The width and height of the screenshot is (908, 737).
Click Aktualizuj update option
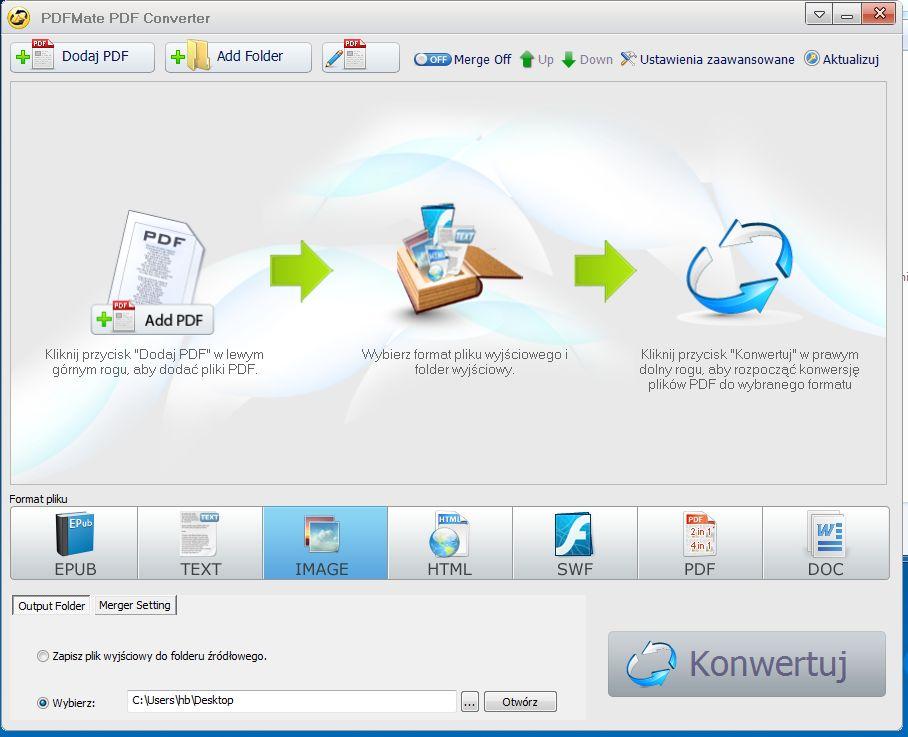[x=841, y=59]
